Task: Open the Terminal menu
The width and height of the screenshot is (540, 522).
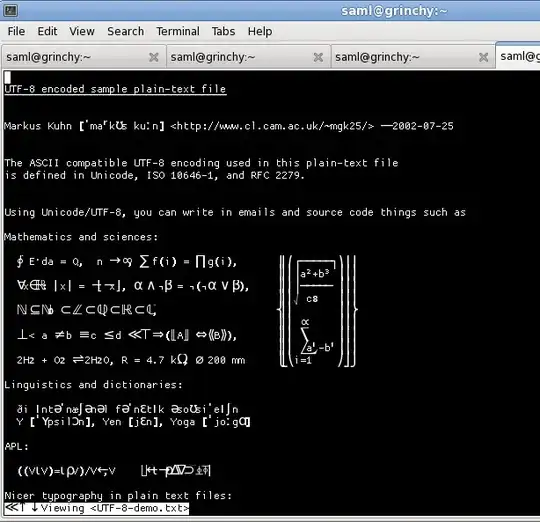Action: [x=178, y=31]
